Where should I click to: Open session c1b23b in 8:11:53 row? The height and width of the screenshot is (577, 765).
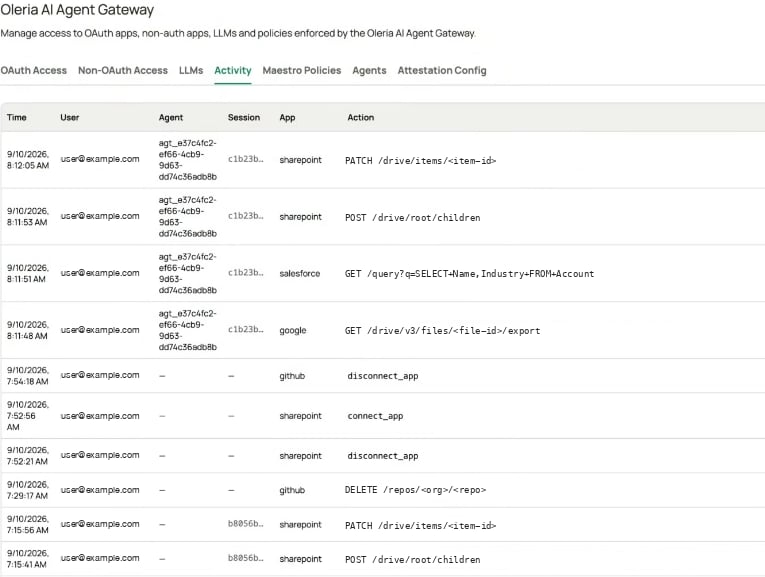245,216
